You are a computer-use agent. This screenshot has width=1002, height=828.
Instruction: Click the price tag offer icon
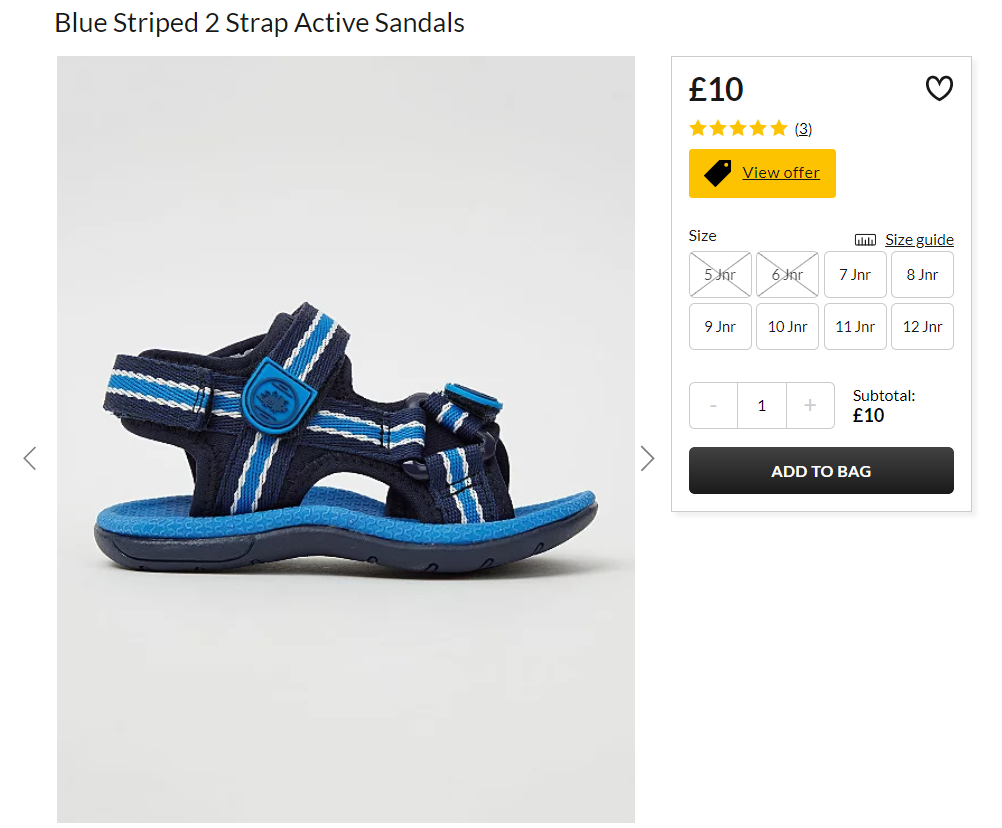tap(717, 173)
